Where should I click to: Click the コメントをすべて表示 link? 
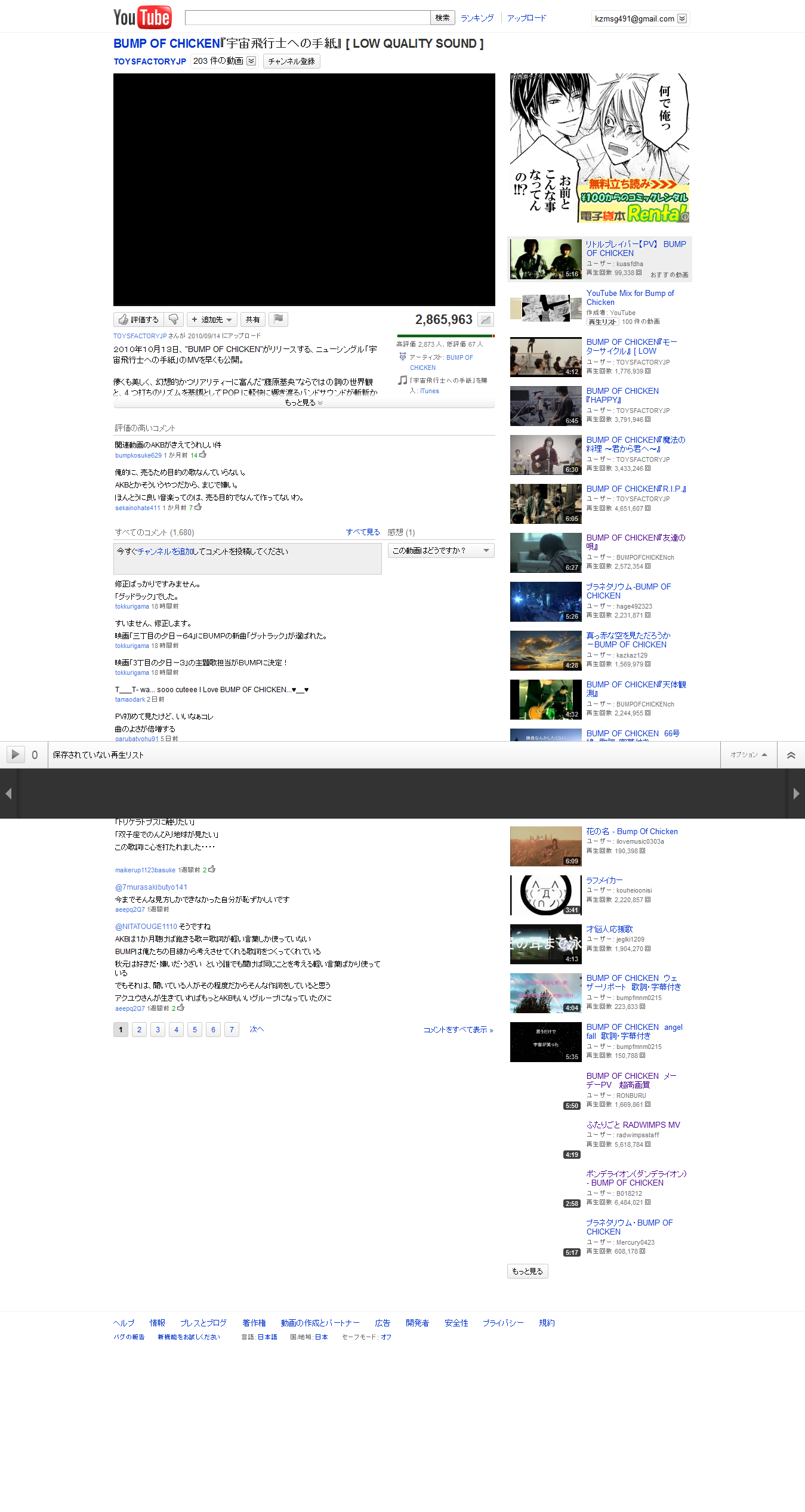(458, 1030)
